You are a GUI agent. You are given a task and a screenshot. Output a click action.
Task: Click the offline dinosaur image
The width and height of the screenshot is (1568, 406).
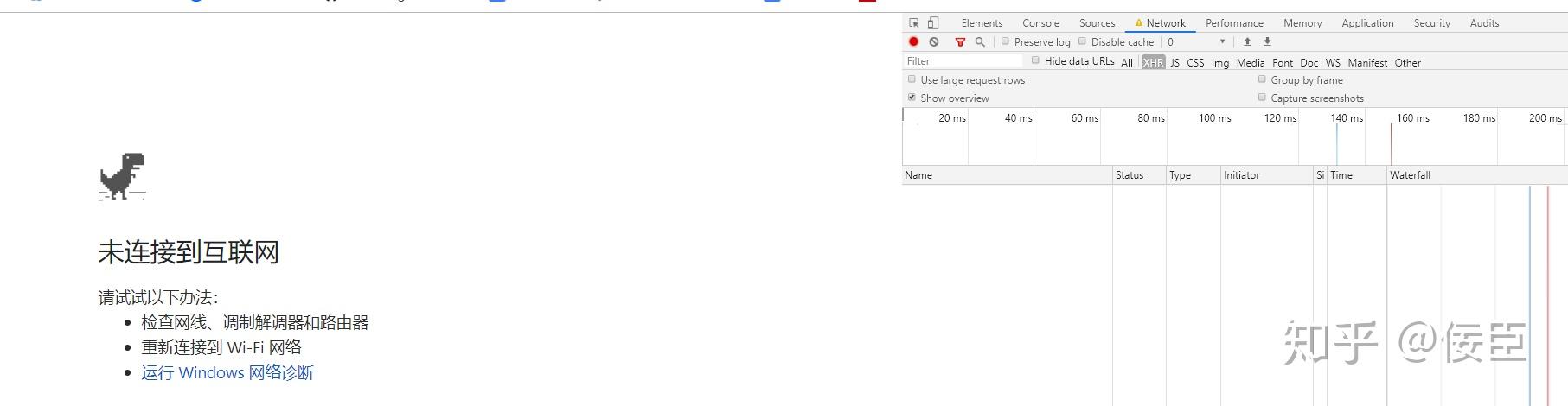(122, 177)
